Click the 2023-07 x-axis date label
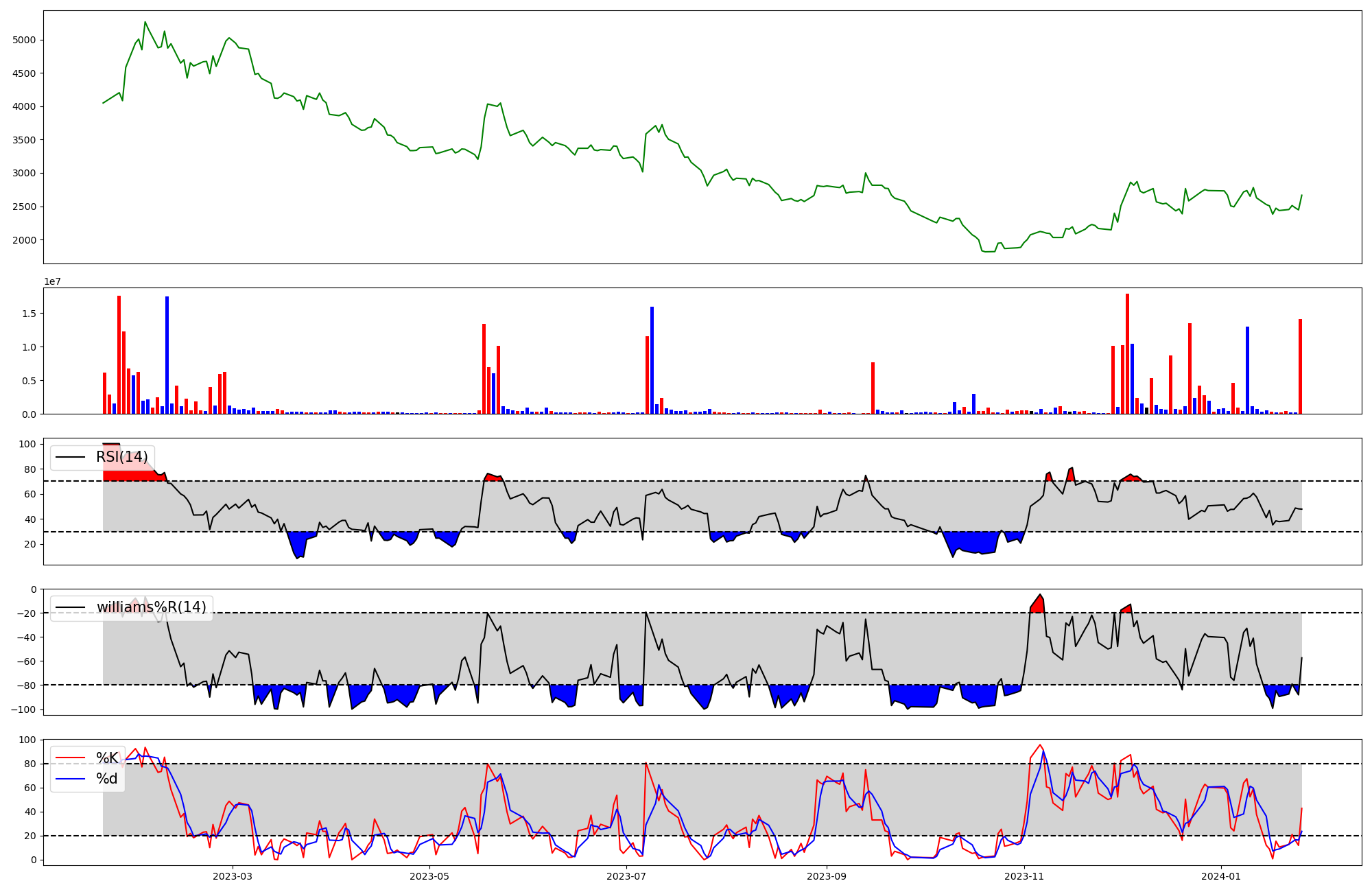Viewport: 1372px width, 892px height. (627, 876)
